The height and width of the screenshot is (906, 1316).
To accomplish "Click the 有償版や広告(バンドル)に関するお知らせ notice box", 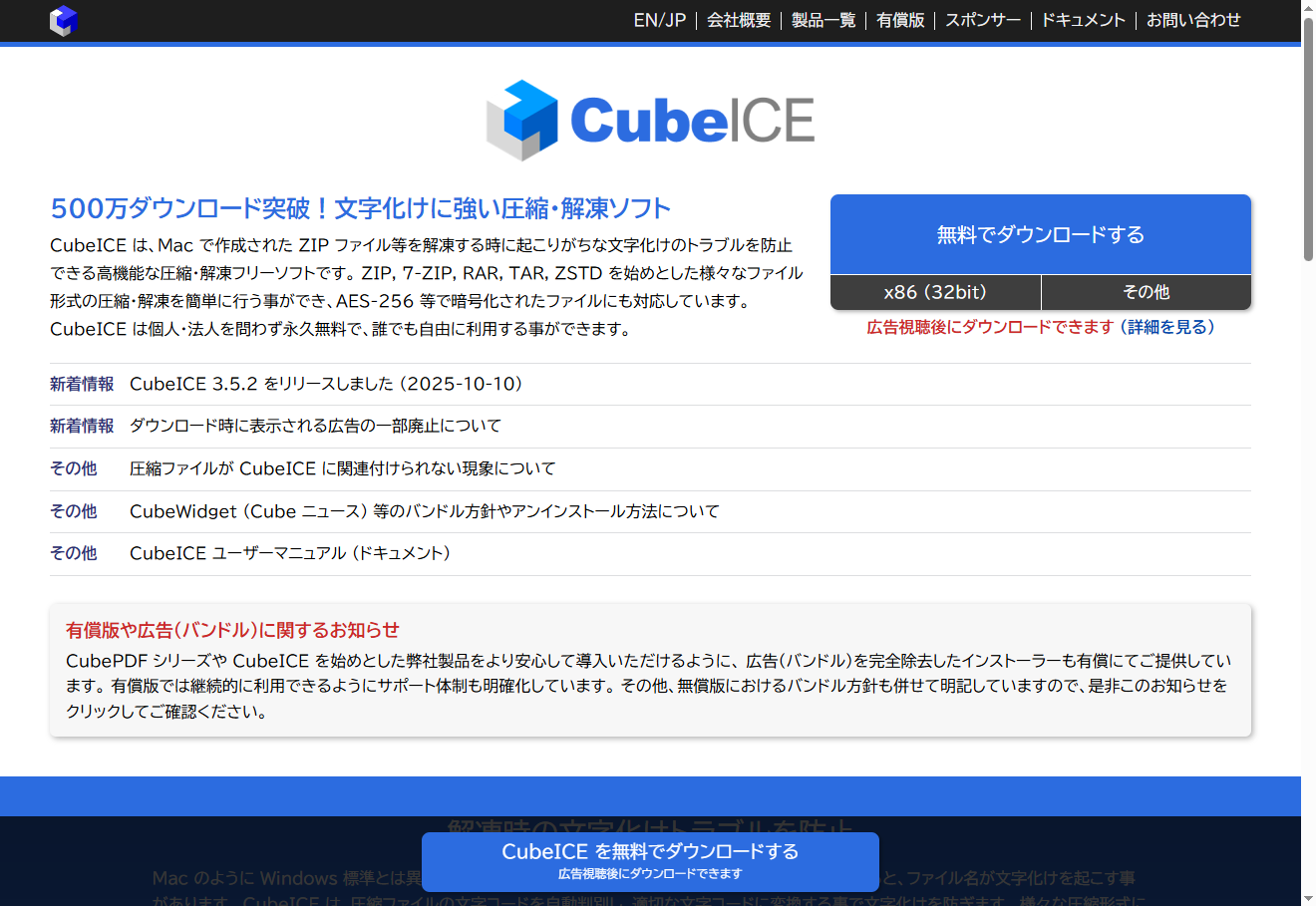I will [x=650, y=670].
